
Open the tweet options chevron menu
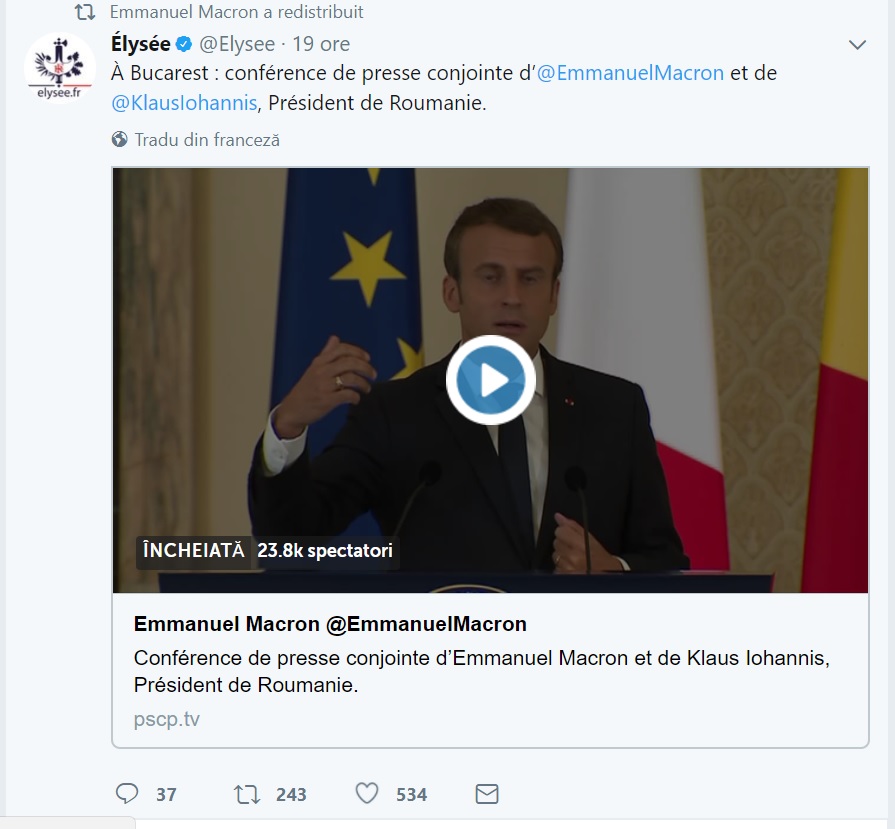pyautogui.click(x=857, y=45)
